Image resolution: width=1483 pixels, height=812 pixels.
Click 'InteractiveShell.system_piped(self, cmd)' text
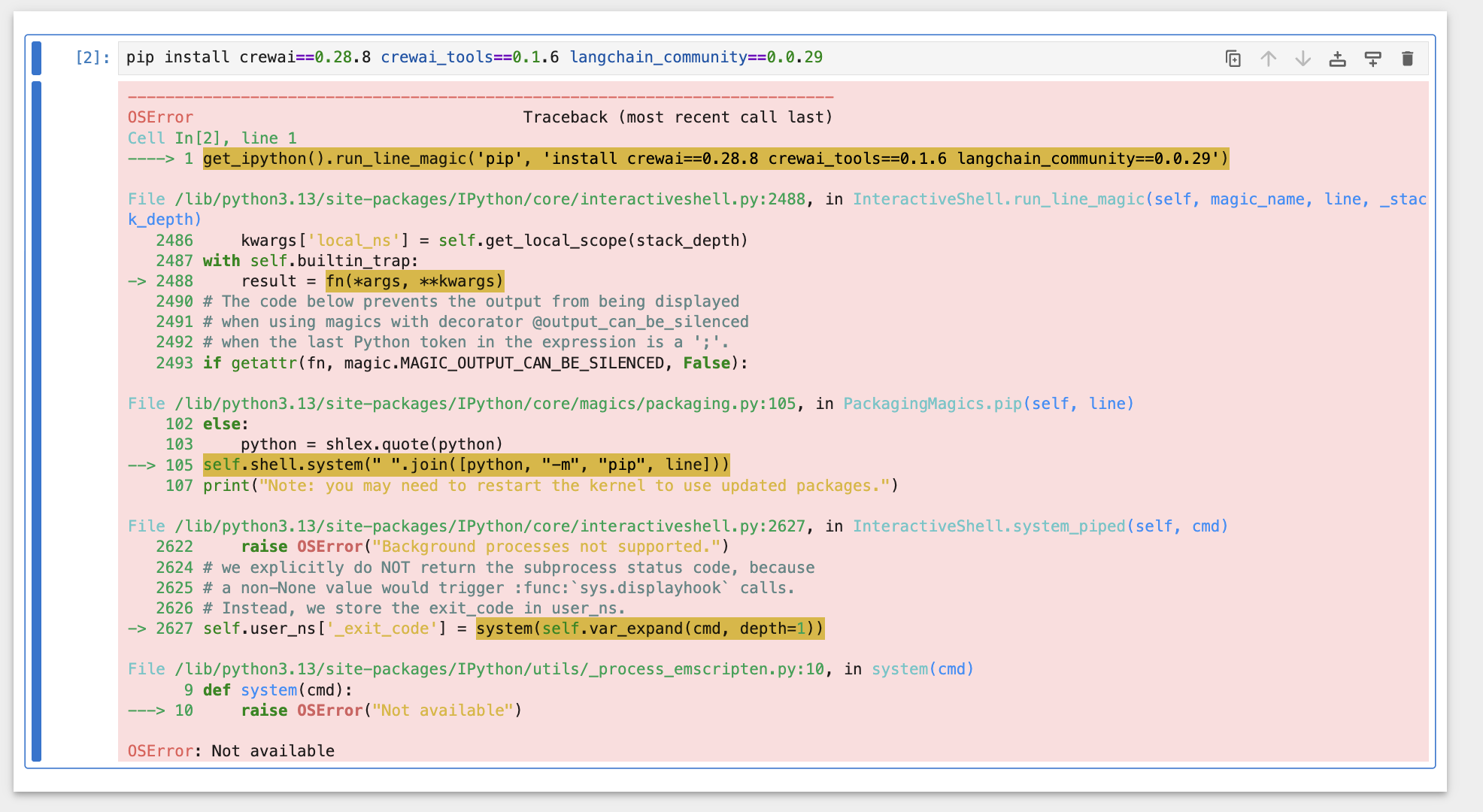click(1040, 526)
